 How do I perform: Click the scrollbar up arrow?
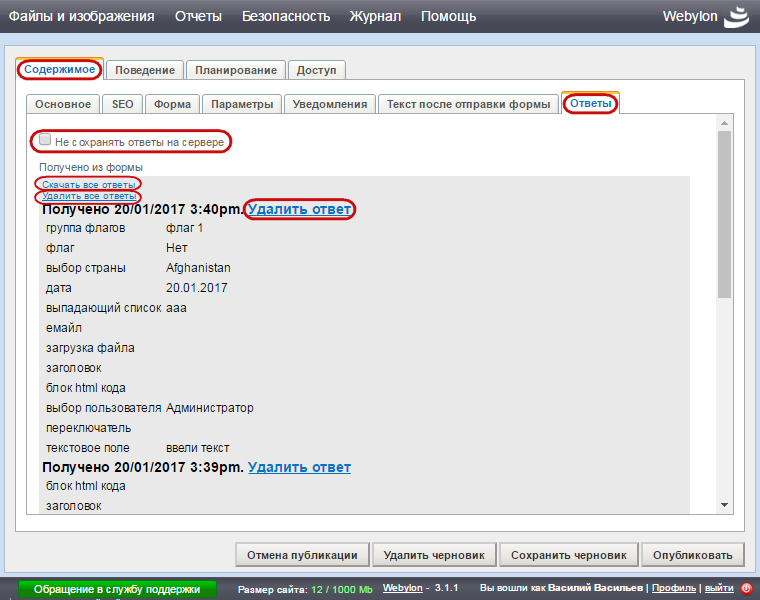tap(725, 123)
